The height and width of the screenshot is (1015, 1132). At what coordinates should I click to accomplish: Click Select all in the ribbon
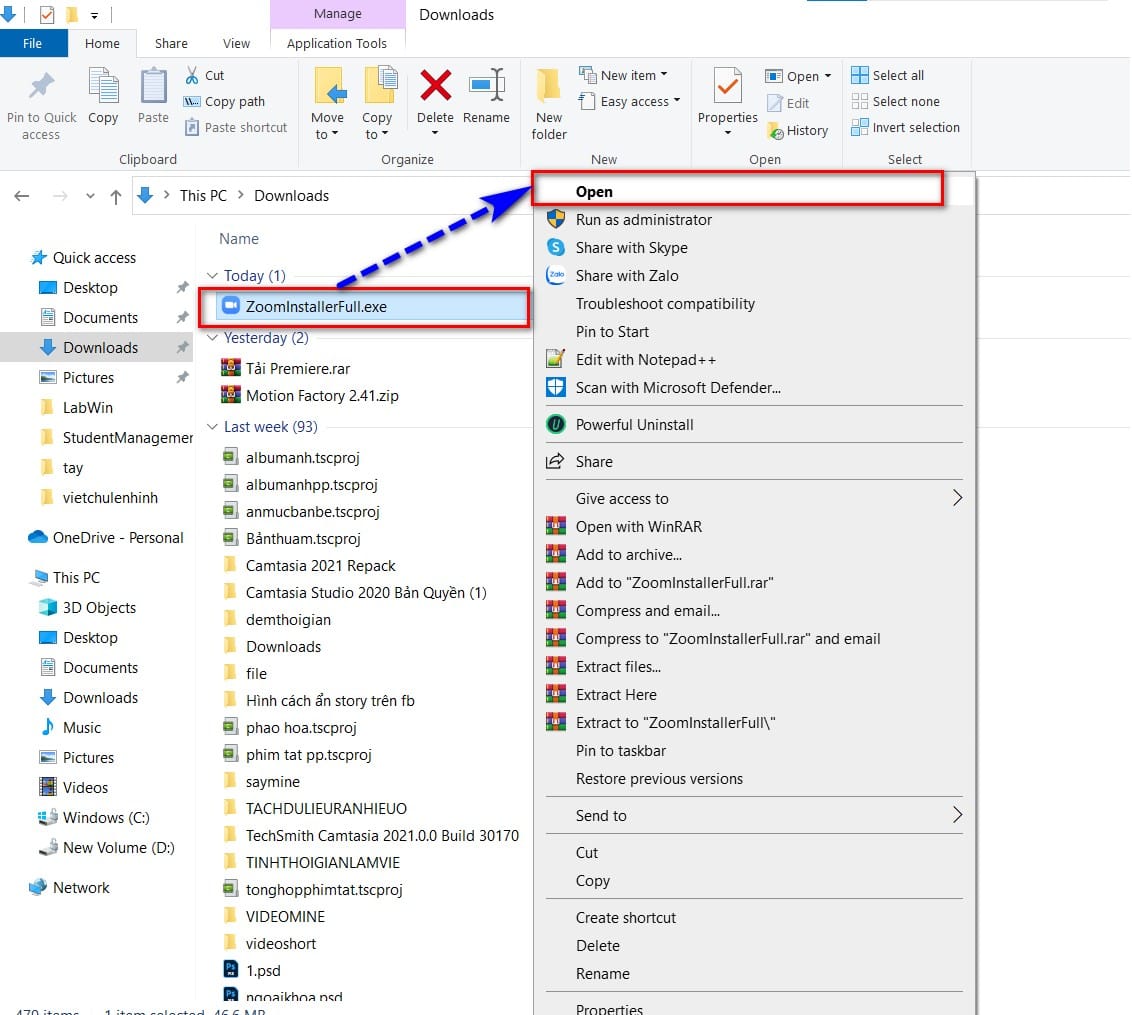click(x=887, y=75)
